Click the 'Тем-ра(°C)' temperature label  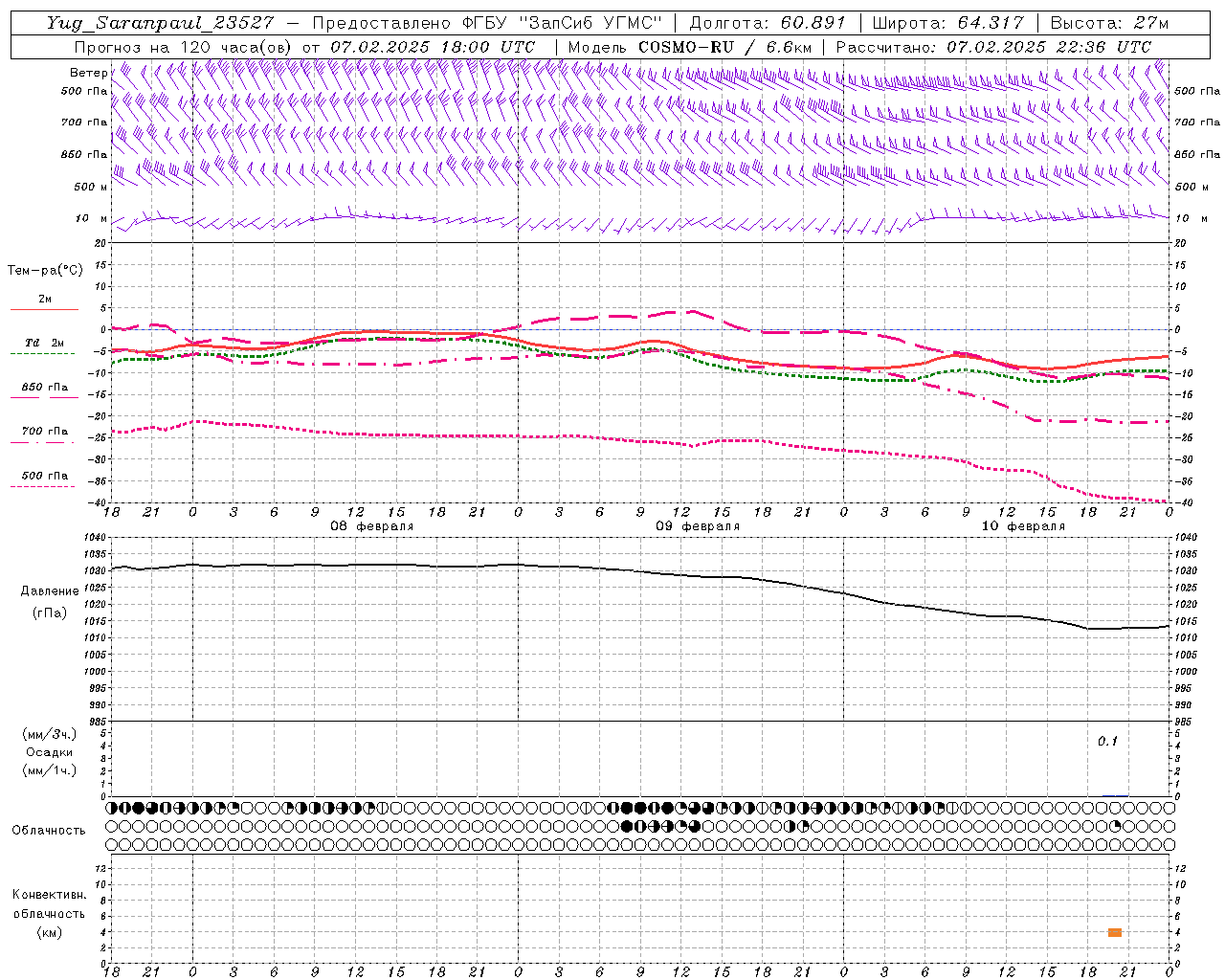45,271
